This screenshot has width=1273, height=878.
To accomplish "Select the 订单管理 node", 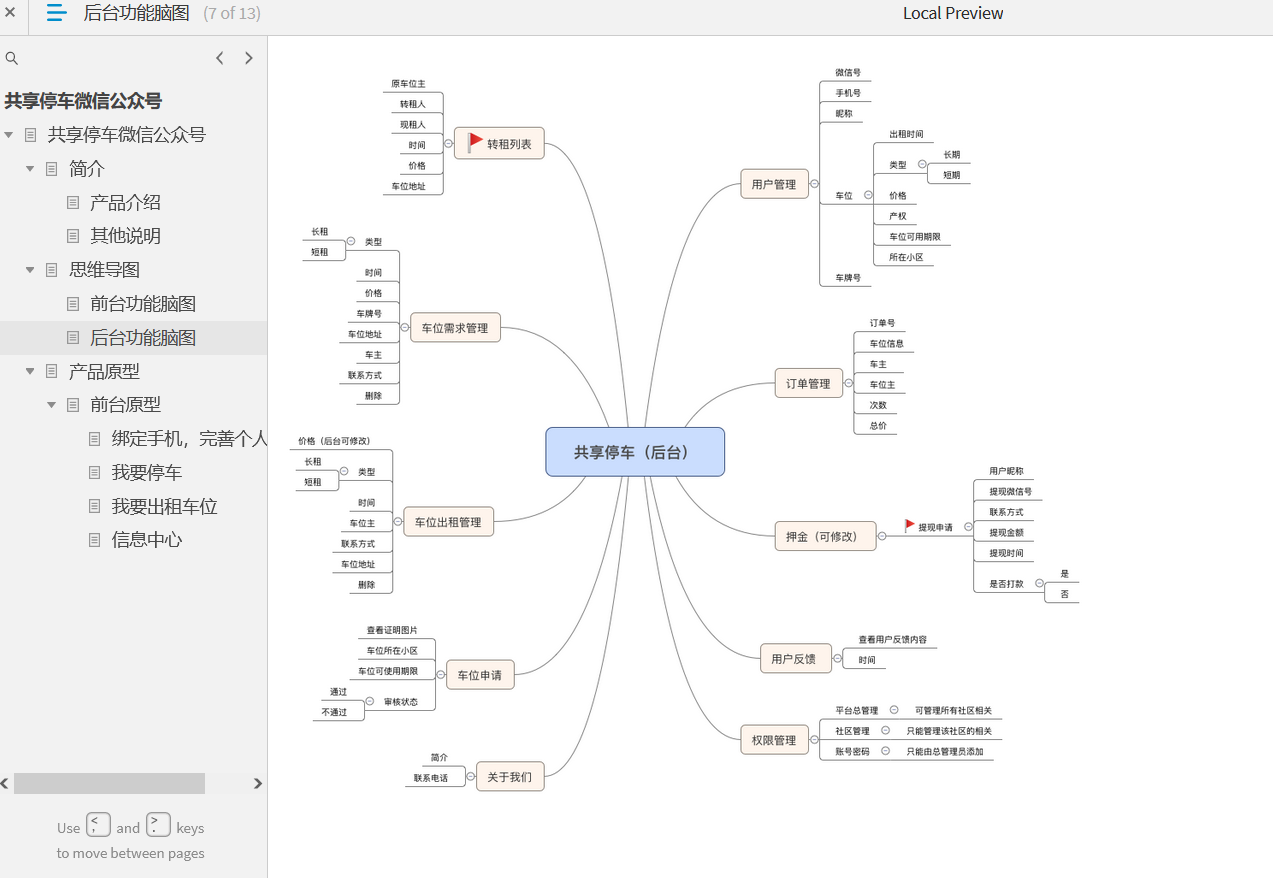I will [x=808, y=383].
